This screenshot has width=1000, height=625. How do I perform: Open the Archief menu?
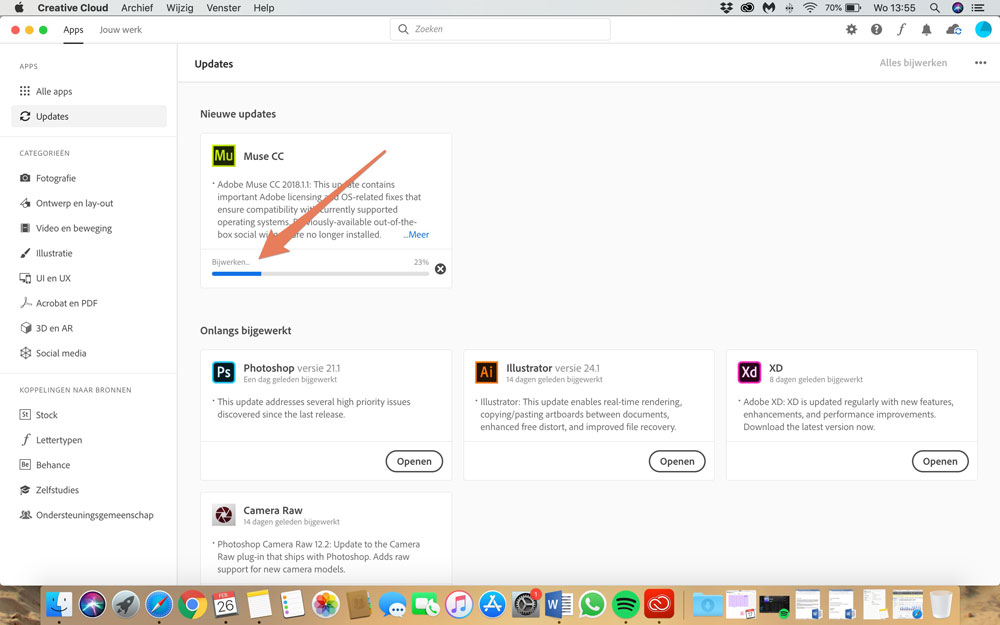point(137,8)
